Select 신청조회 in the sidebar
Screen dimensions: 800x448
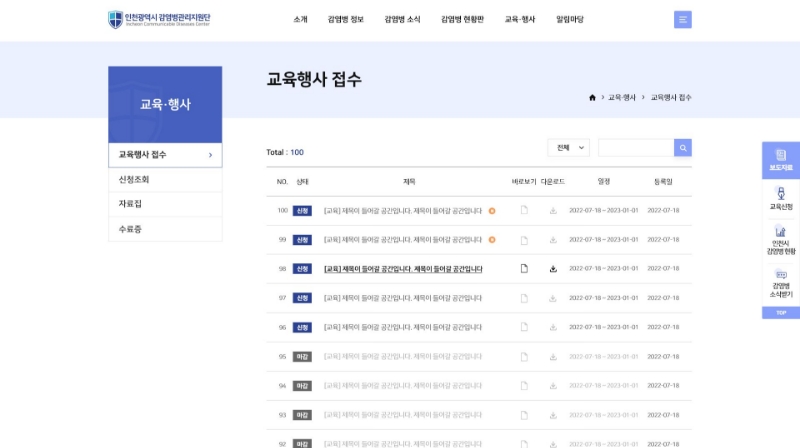(165, 180)
